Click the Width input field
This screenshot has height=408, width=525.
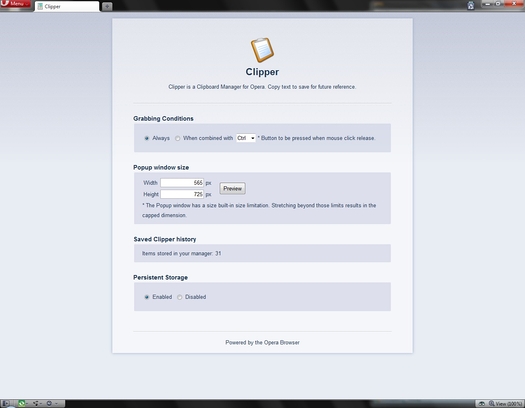182,183
